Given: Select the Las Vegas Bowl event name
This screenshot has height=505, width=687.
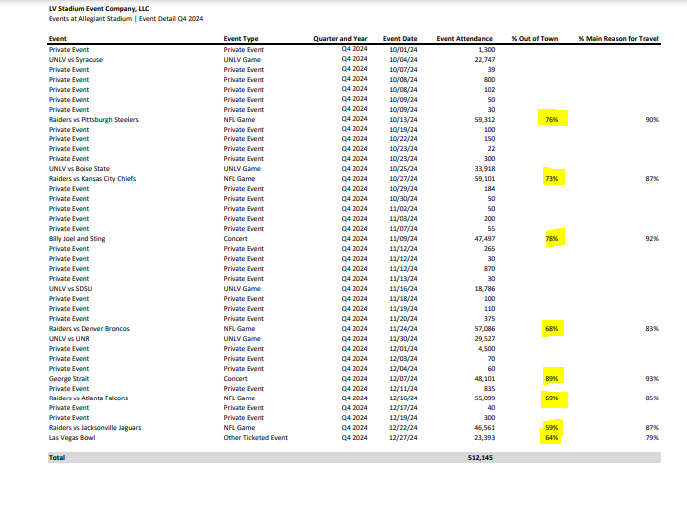Looking at the screenshot, I should point(72,437).
